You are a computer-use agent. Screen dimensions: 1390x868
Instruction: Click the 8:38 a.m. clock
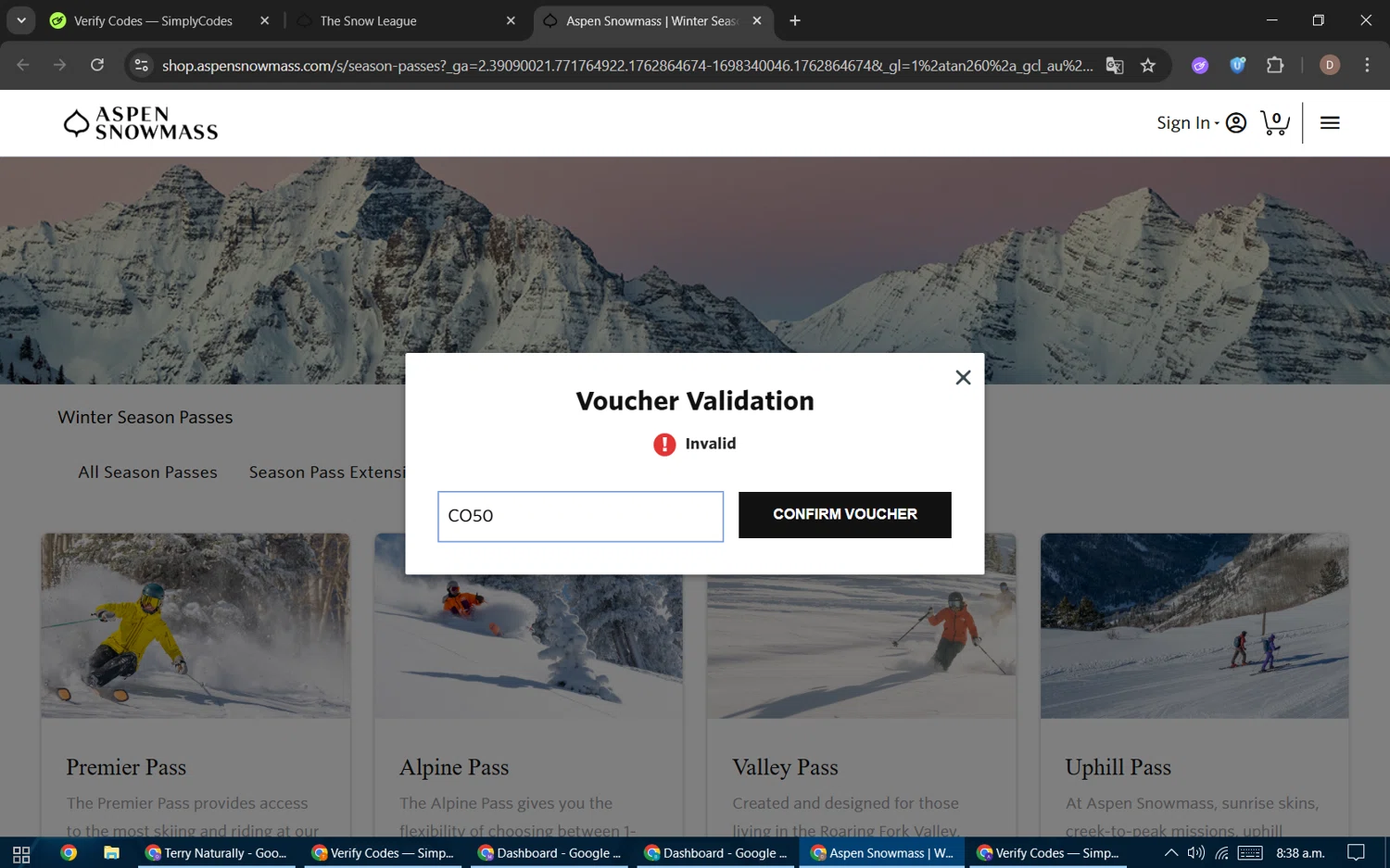coord(1300,853)
